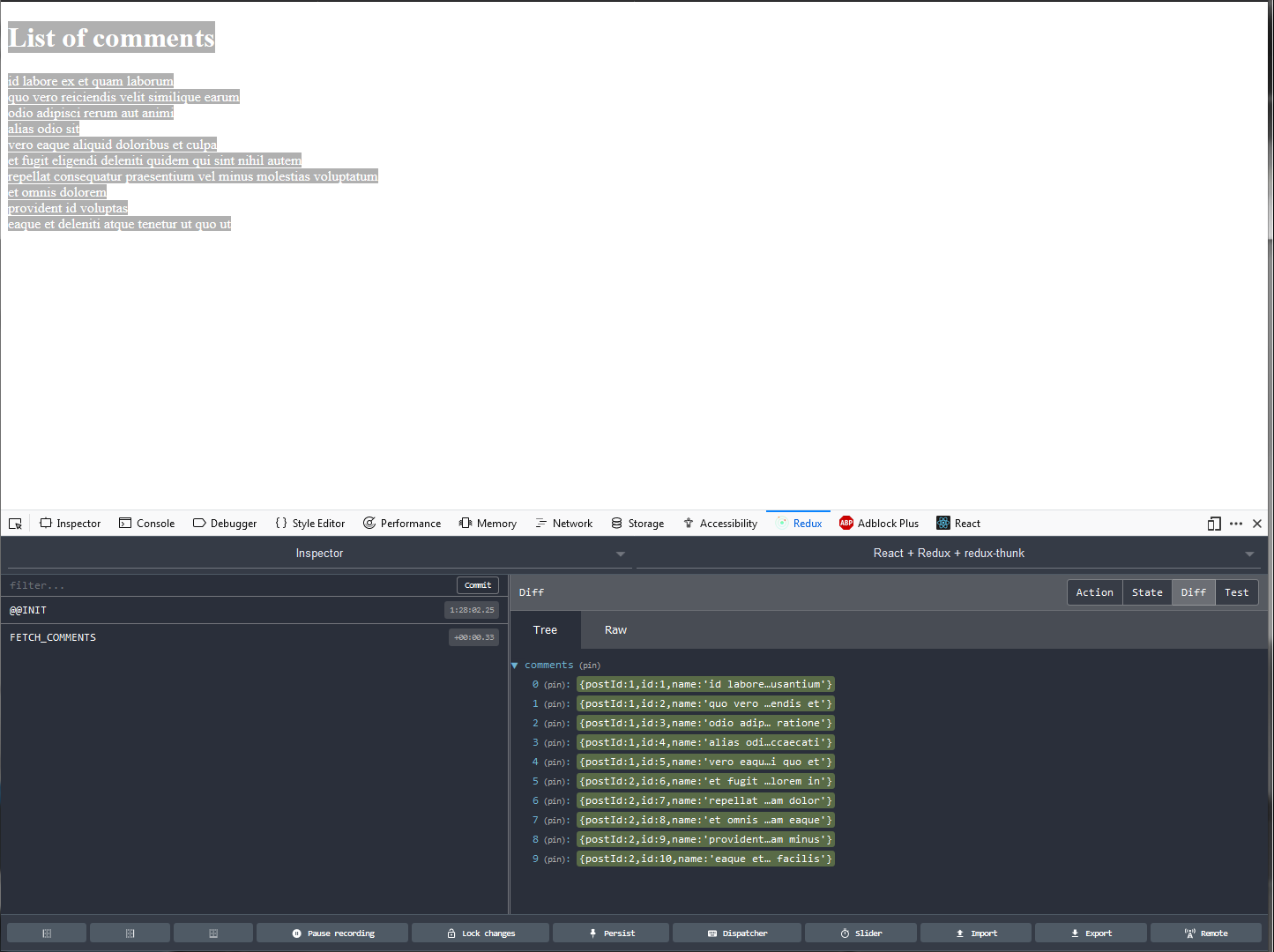
Task: Open the Memory tab
Action: coord(488,524)
